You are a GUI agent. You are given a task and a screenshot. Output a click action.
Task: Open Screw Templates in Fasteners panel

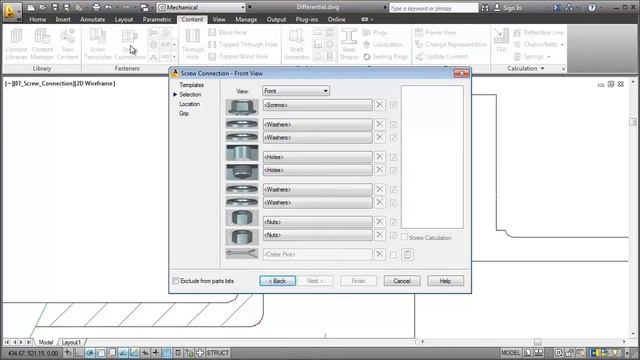tap(98, 44)
